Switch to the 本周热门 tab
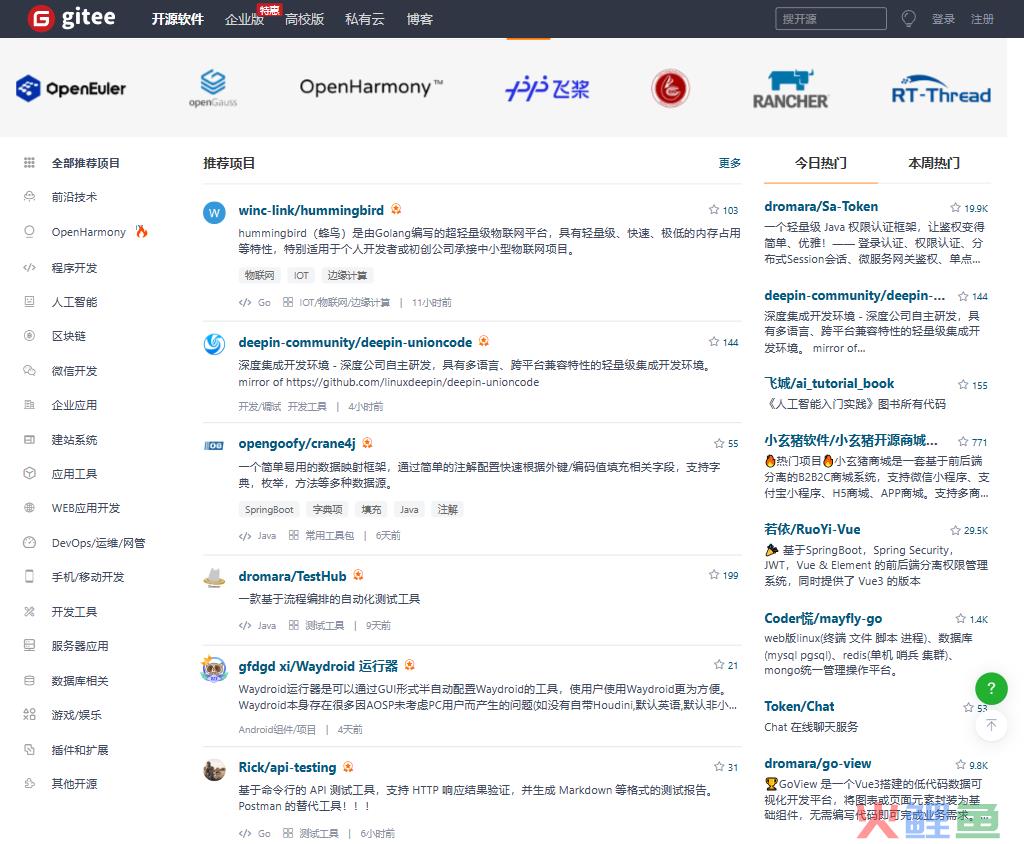Viewport: 1024px width, 844px height. click(x=934, y=163)
